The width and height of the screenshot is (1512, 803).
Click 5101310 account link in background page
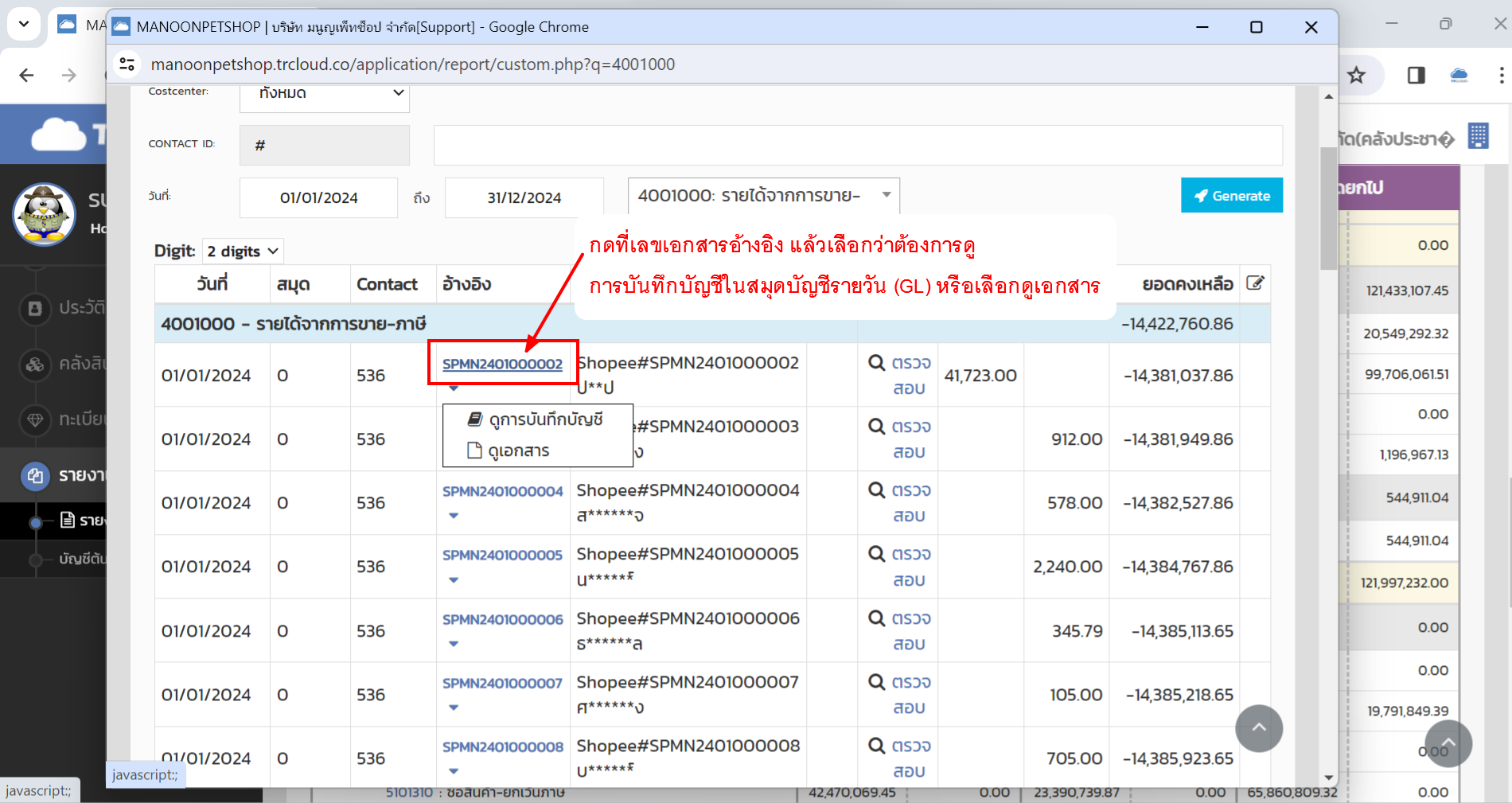(x=409, y=793)
